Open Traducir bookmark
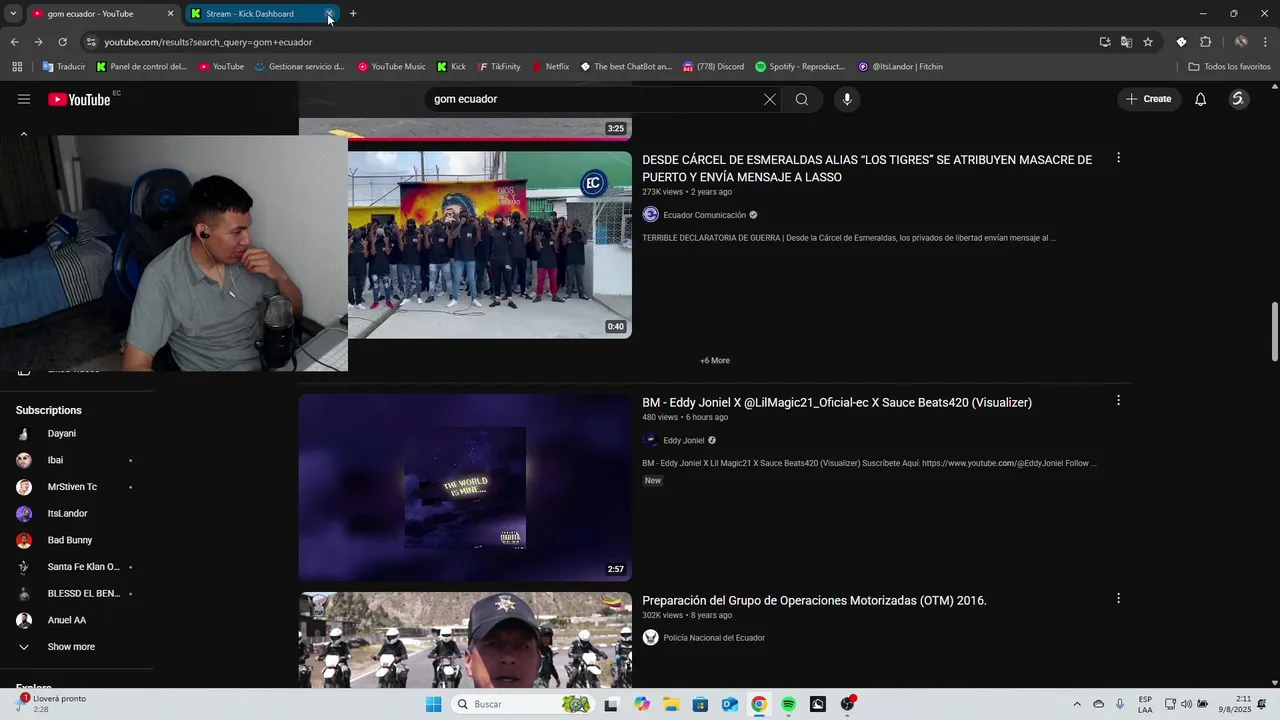 [x=64, y=67]
